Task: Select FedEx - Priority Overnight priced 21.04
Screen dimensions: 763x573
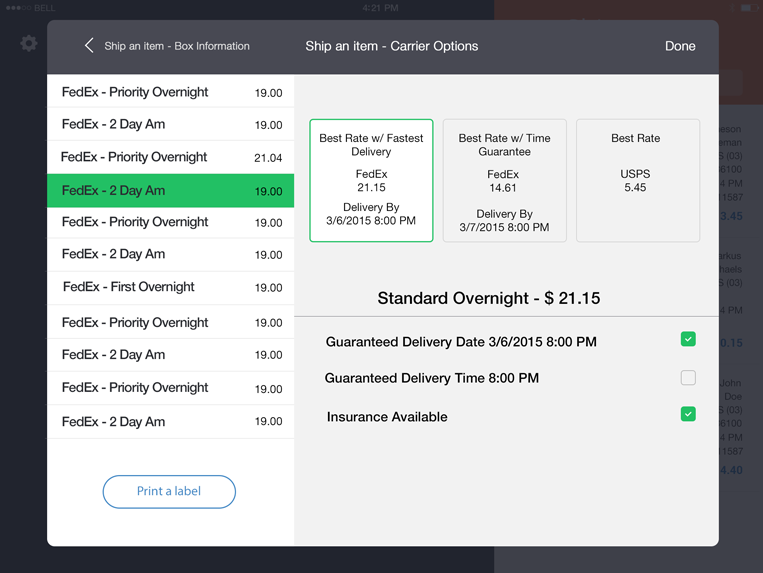Action: (x=170, y=157)
